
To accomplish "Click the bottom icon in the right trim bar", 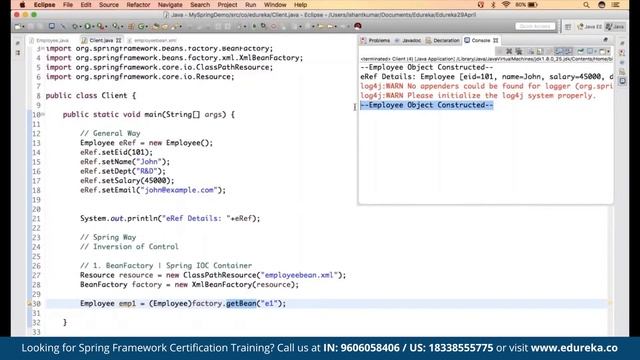I will pos(622,81).
